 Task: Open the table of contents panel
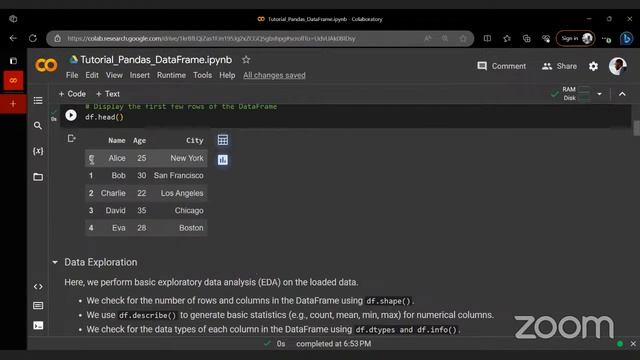[x=38, y=100]
